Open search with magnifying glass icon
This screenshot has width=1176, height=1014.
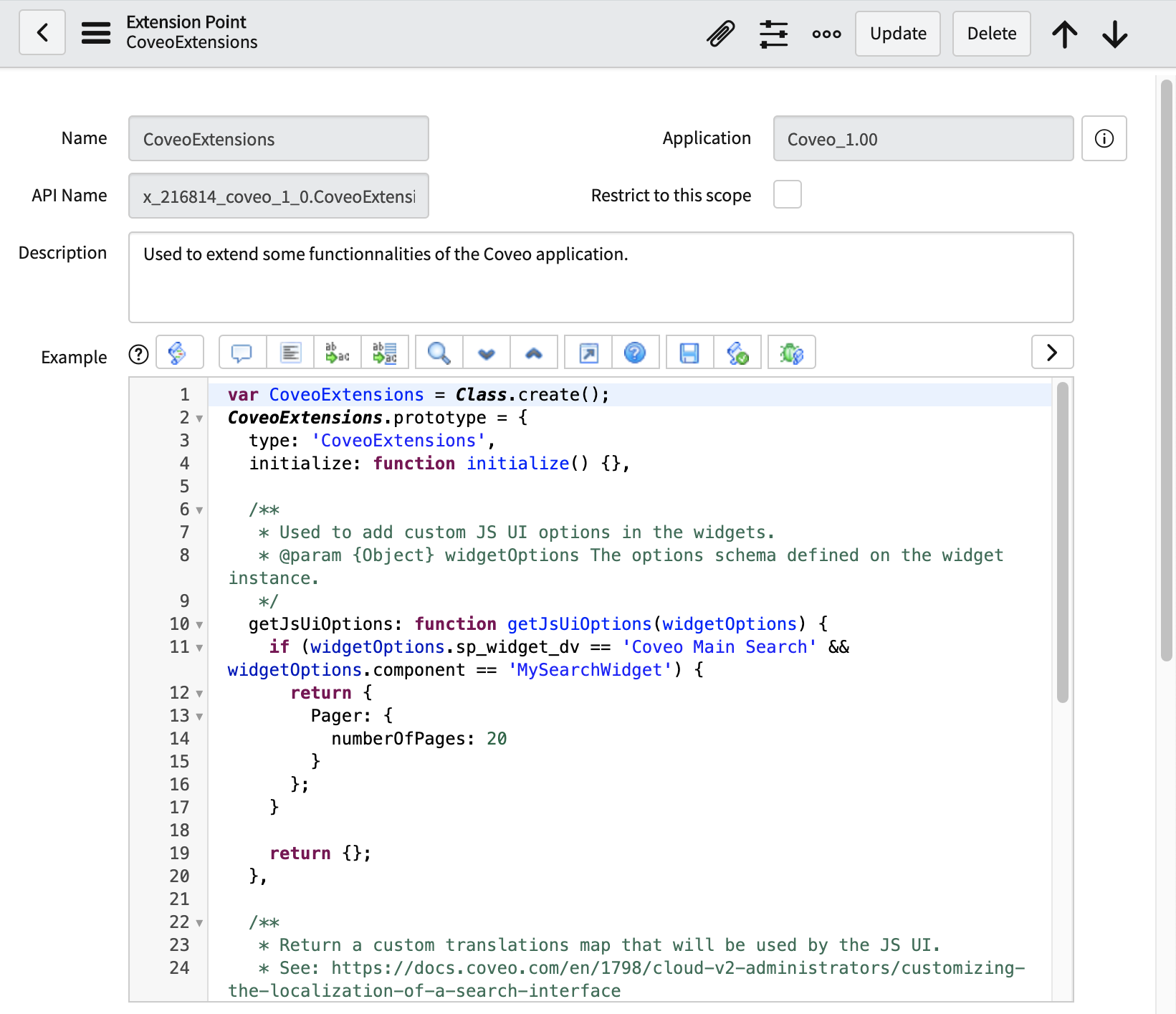pos(439,353)
